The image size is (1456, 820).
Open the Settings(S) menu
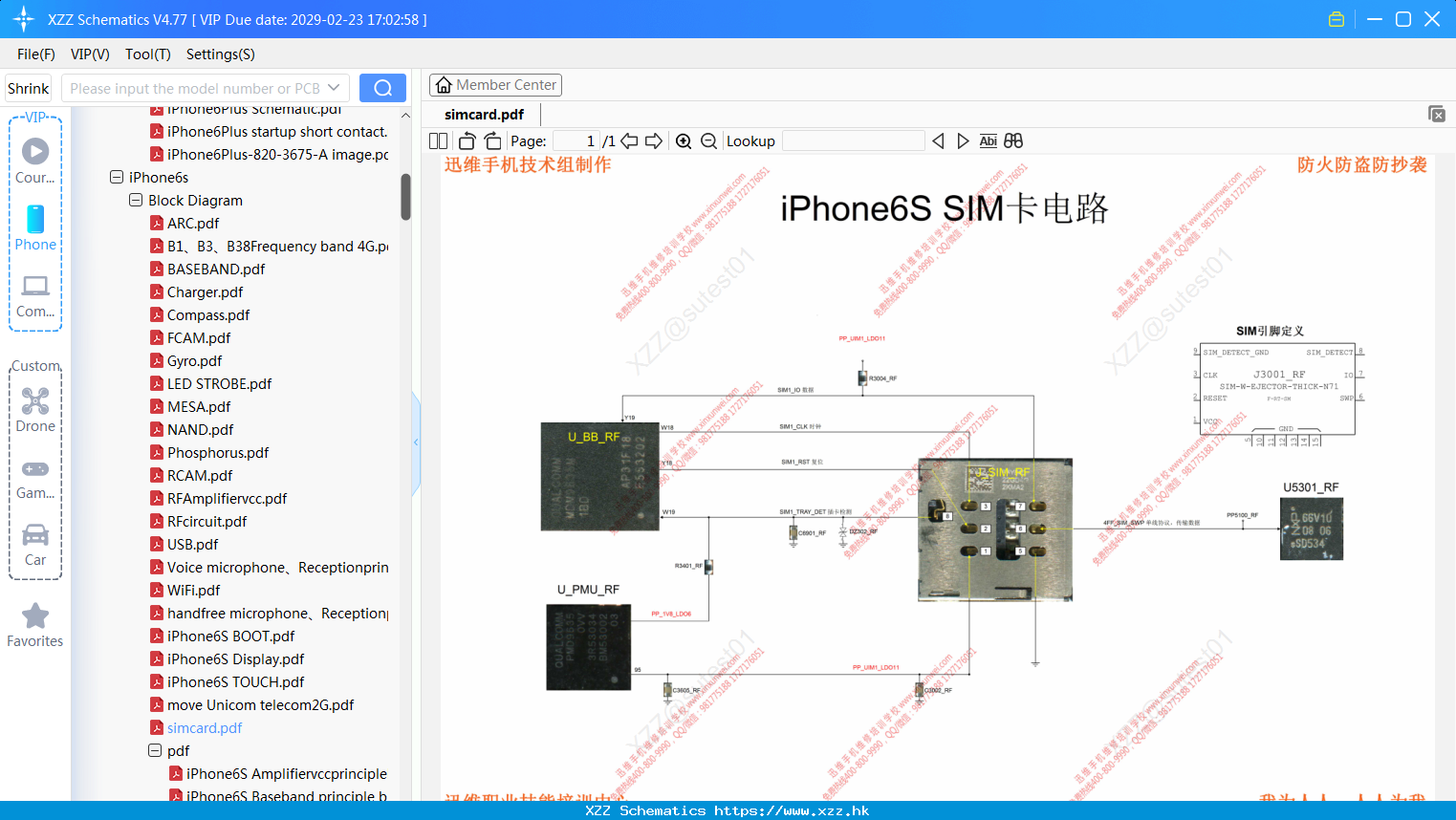coord(221,54)
